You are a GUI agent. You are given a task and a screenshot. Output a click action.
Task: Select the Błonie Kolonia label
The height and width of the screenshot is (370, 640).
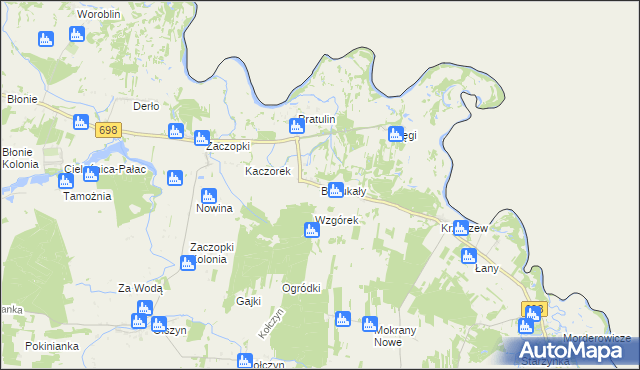(20, 158)
